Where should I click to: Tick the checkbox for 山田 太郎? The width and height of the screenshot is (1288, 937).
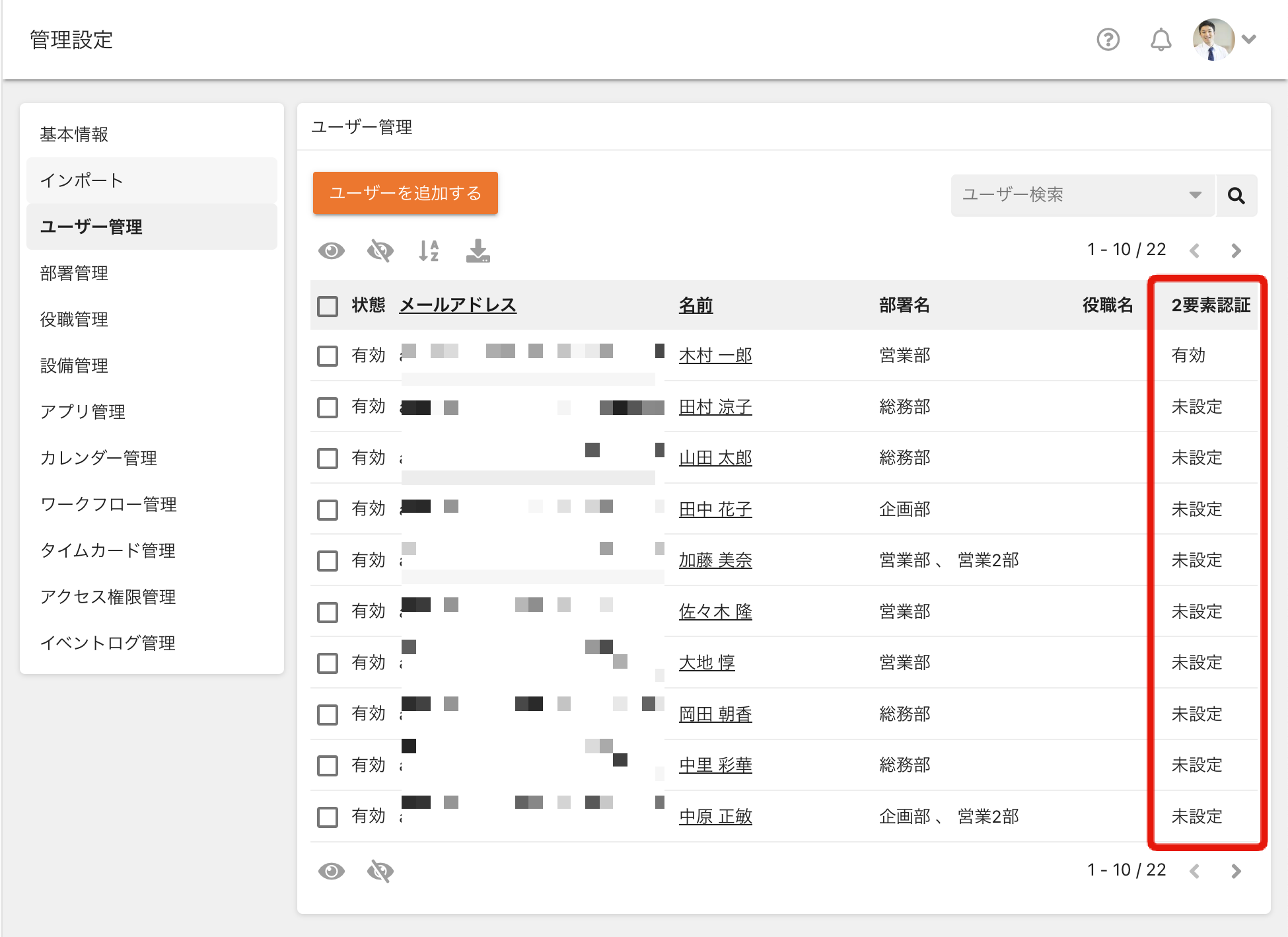[328, 458]
